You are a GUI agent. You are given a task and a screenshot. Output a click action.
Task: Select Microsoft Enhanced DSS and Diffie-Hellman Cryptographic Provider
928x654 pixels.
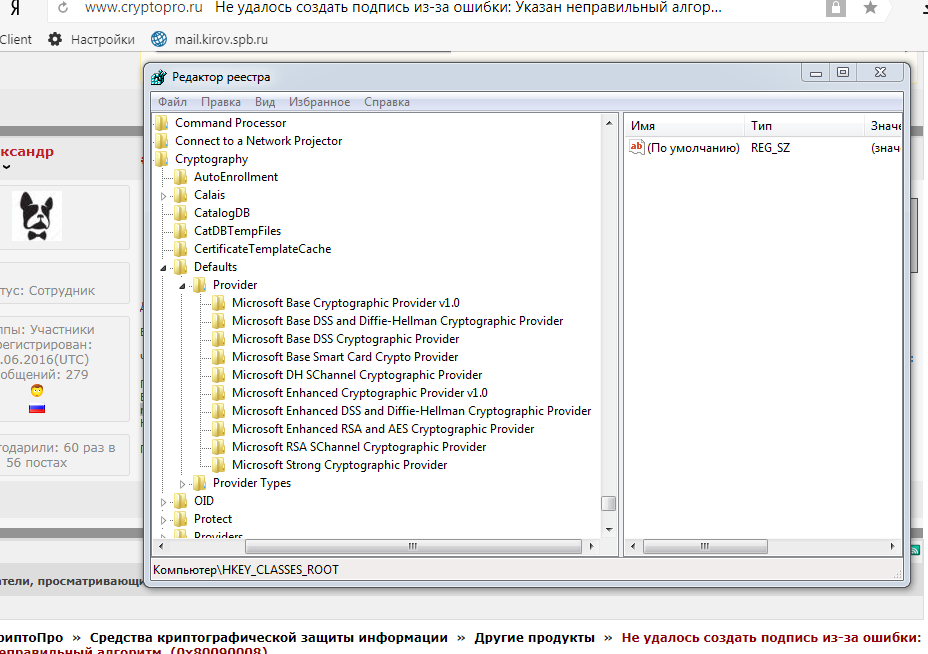point(411,411)
